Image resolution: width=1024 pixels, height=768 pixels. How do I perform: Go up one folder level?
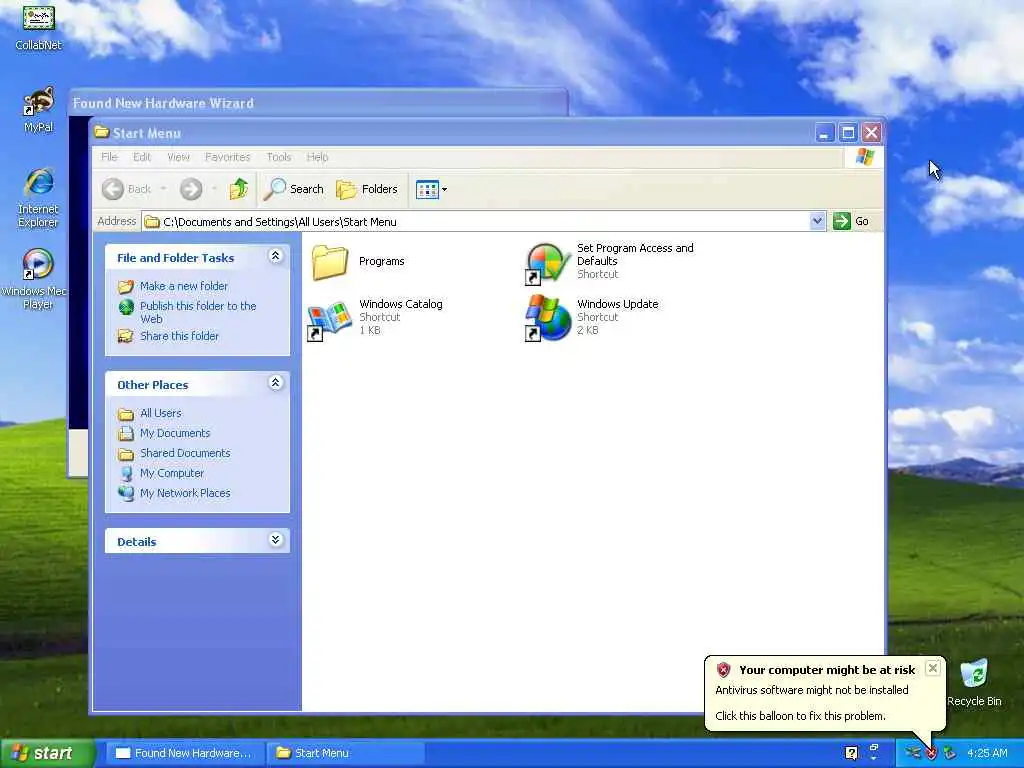[238, 189]
